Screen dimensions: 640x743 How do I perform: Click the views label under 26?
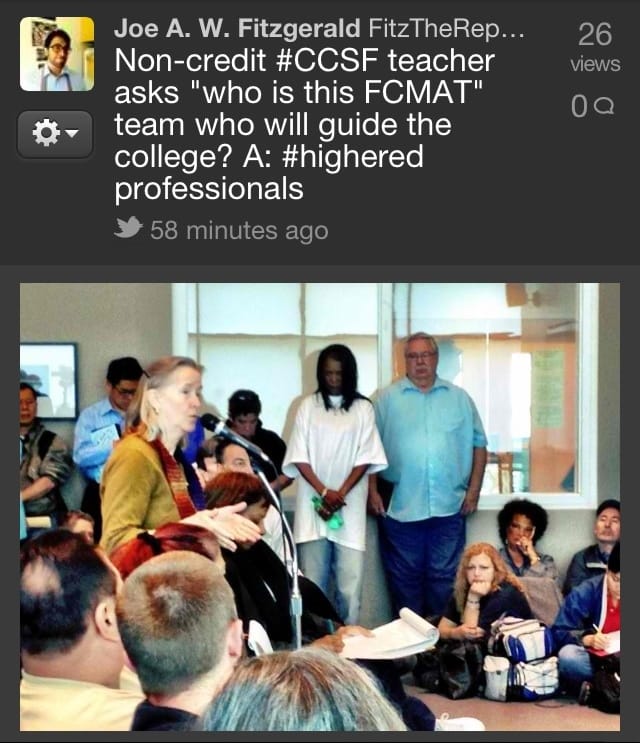pyautogui.click(x=595, y=64)
